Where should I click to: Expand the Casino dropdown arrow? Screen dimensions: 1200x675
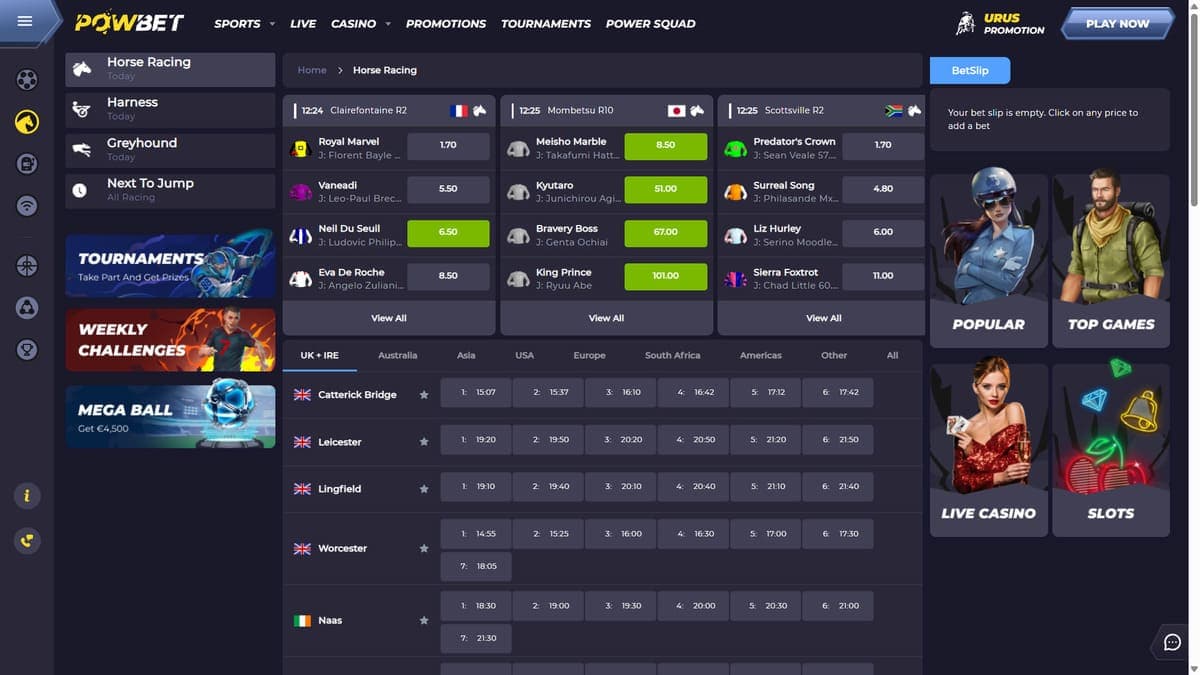[387, 24]
